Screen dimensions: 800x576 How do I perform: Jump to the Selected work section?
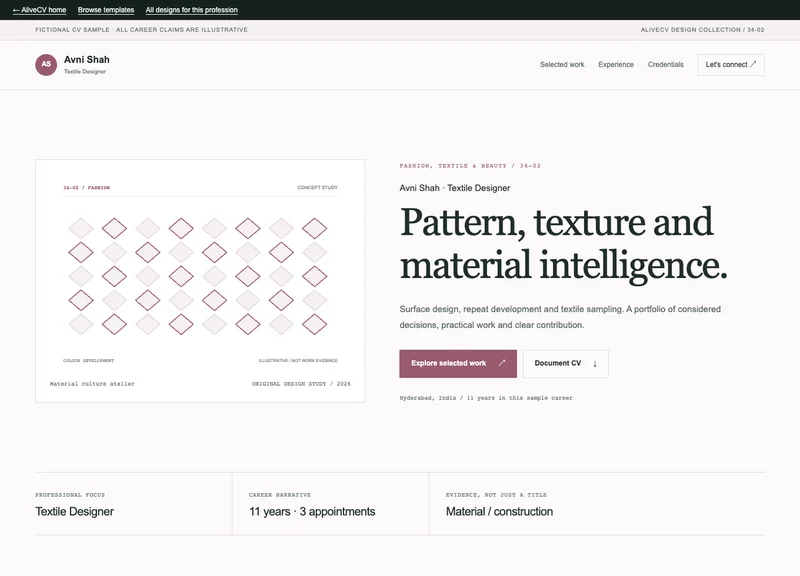pos(562,65)
